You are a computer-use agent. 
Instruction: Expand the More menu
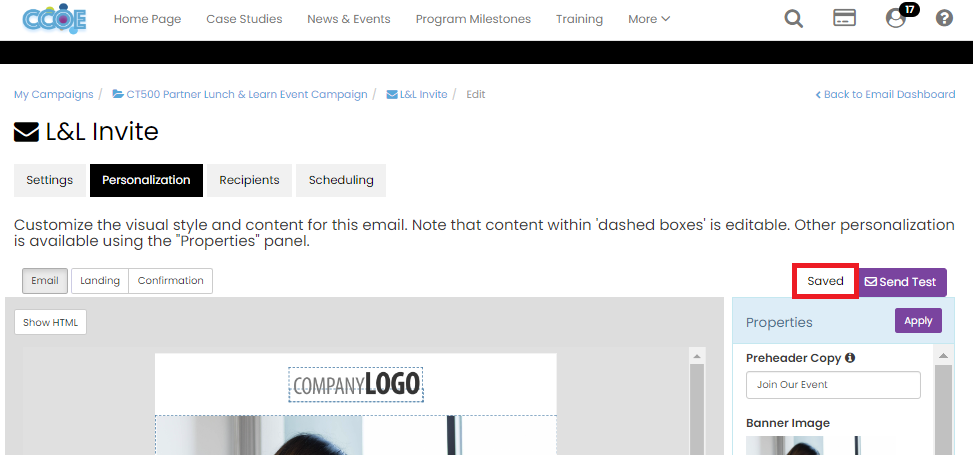[x=648, y=19]
